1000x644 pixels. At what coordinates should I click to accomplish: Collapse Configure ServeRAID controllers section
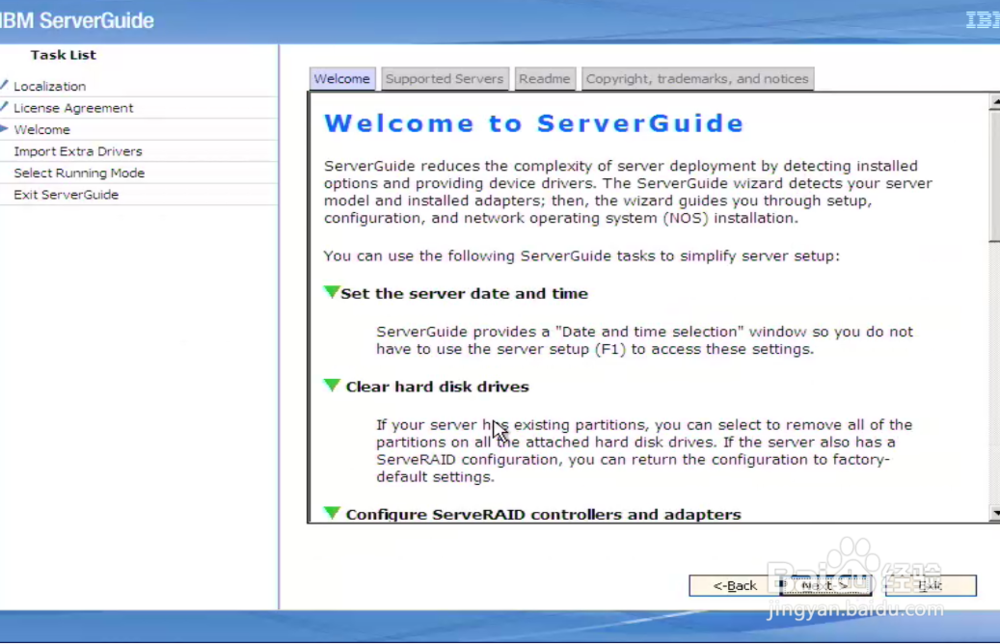(x=332, y=513)
